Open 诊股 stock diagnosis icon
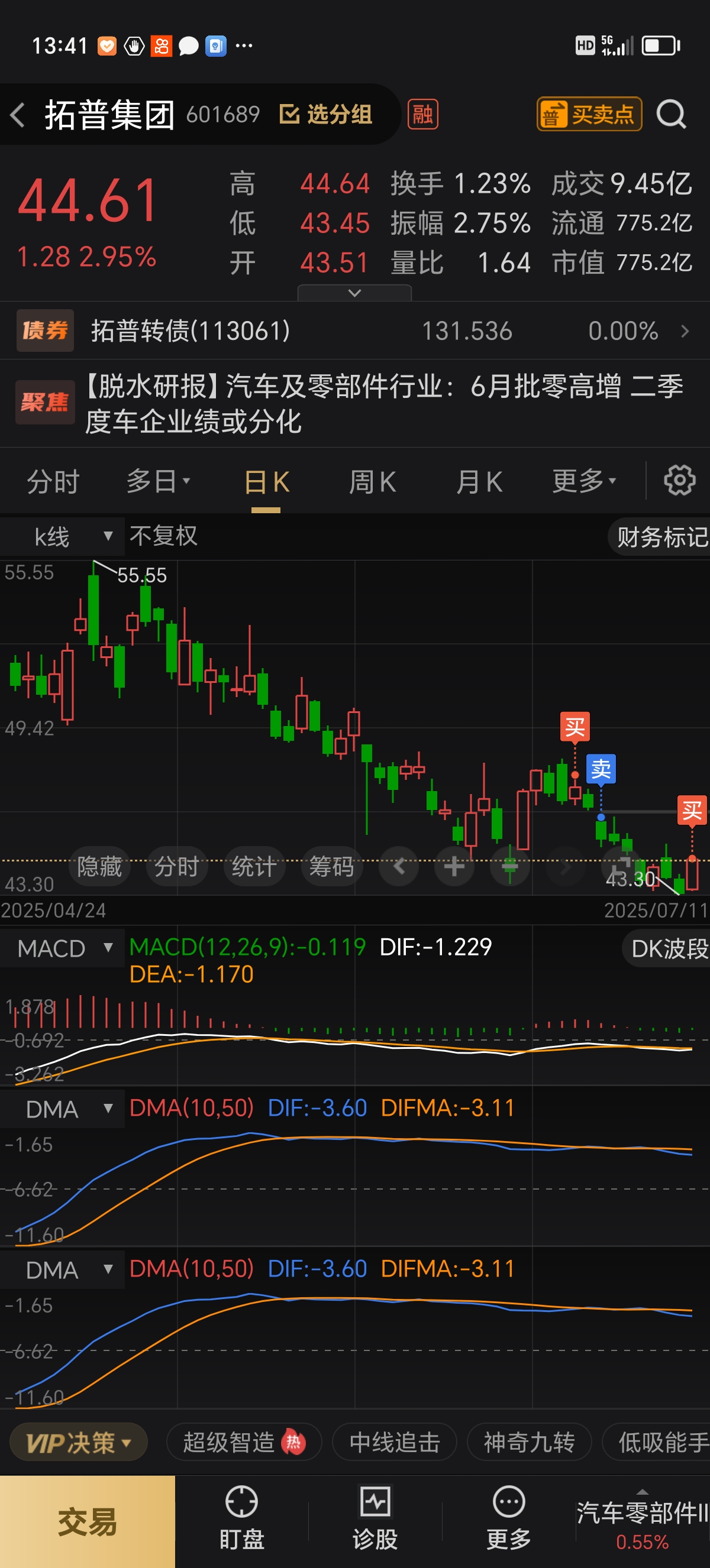 coord(375,1518)
